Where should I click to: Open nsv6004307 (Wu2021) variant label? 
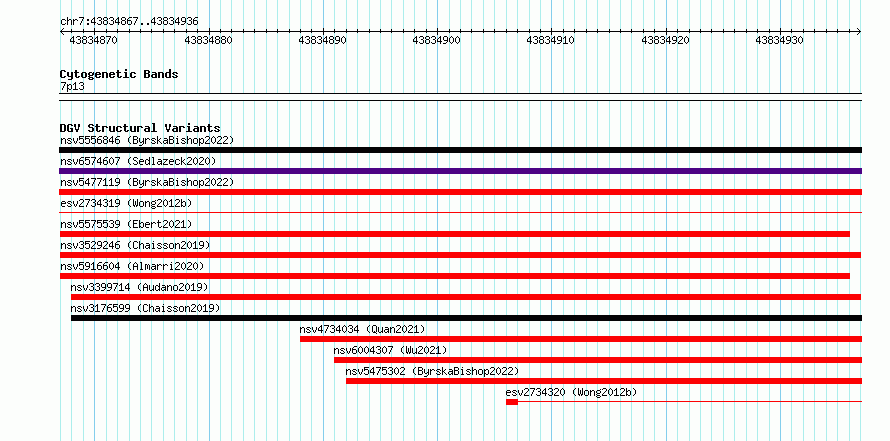391,350
